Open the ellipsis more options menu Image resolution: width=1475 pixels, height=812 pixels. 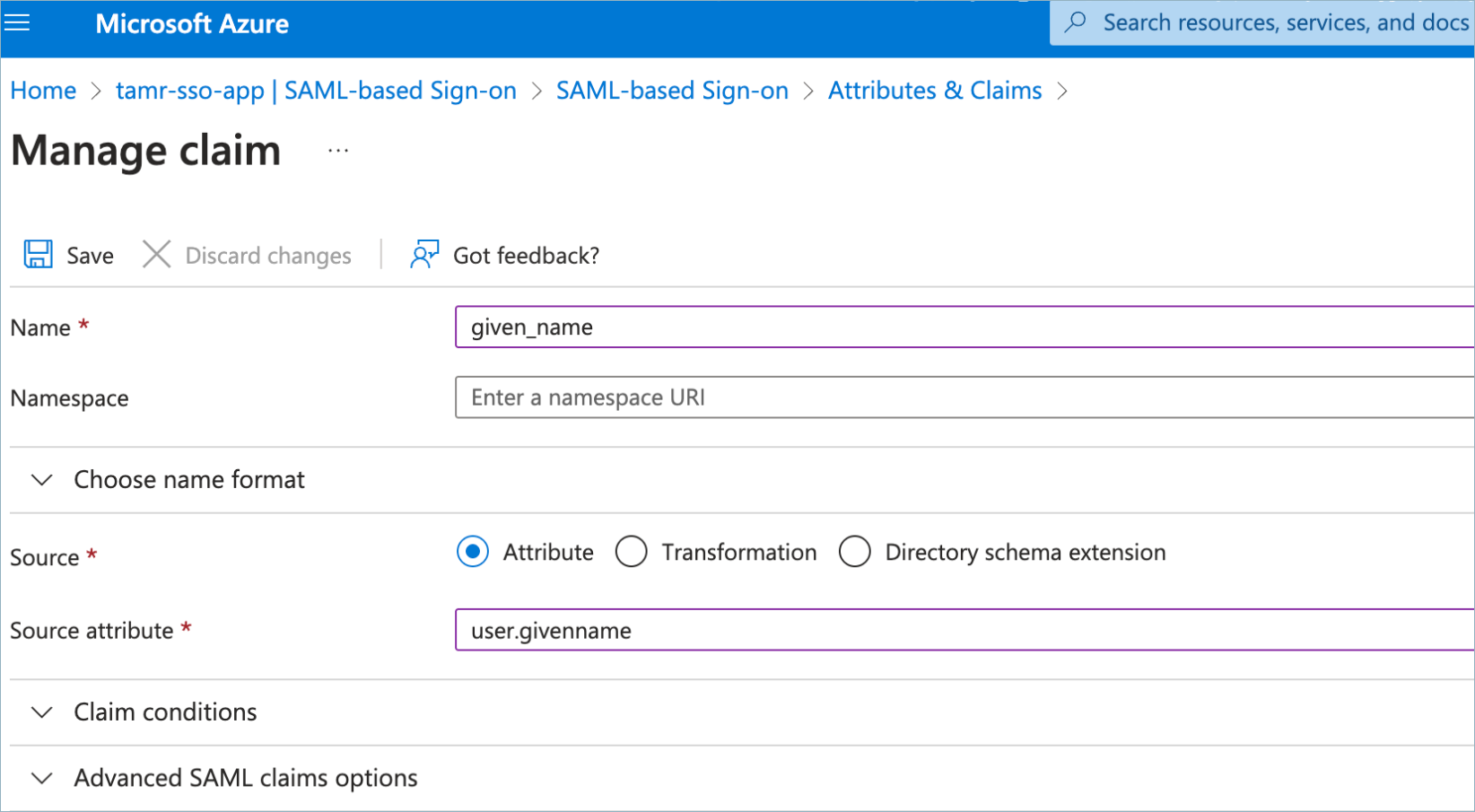tap(338, 151)
